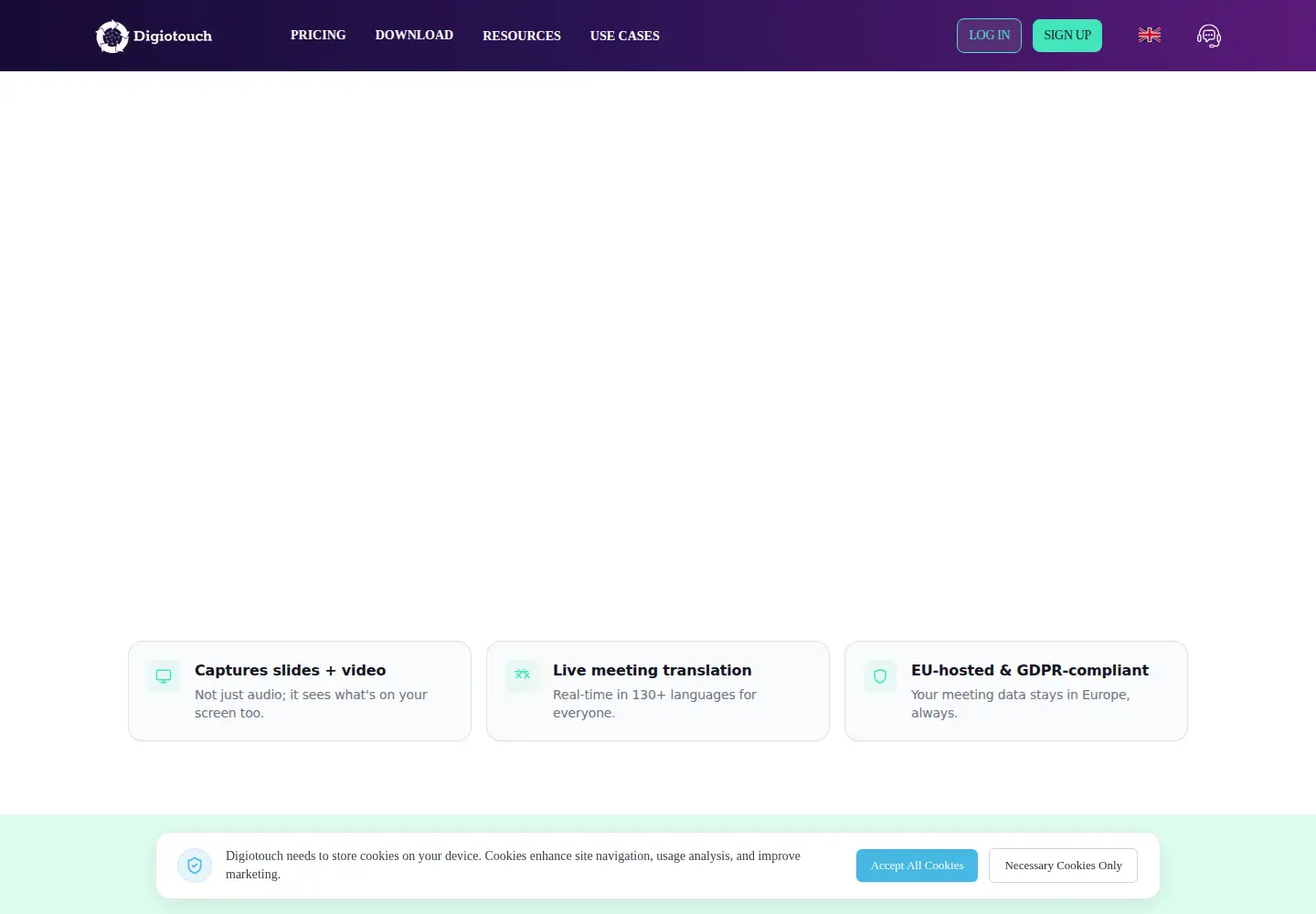Open the Use Cases menu
The image size is (1316, 914).
point(625,36)
